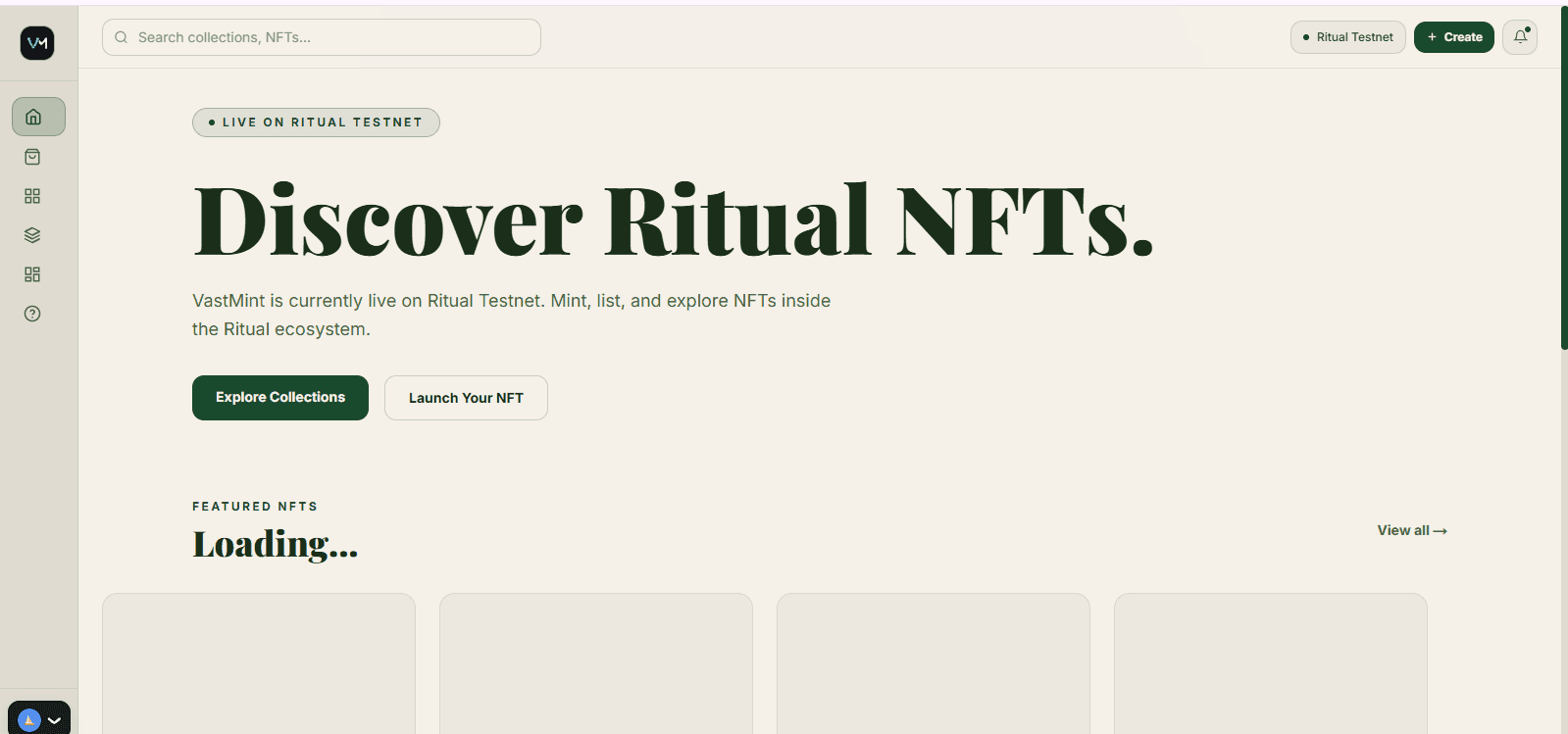Click the search magnifier icon
This screenshot has width=1568, height=734.
(122, 37)
